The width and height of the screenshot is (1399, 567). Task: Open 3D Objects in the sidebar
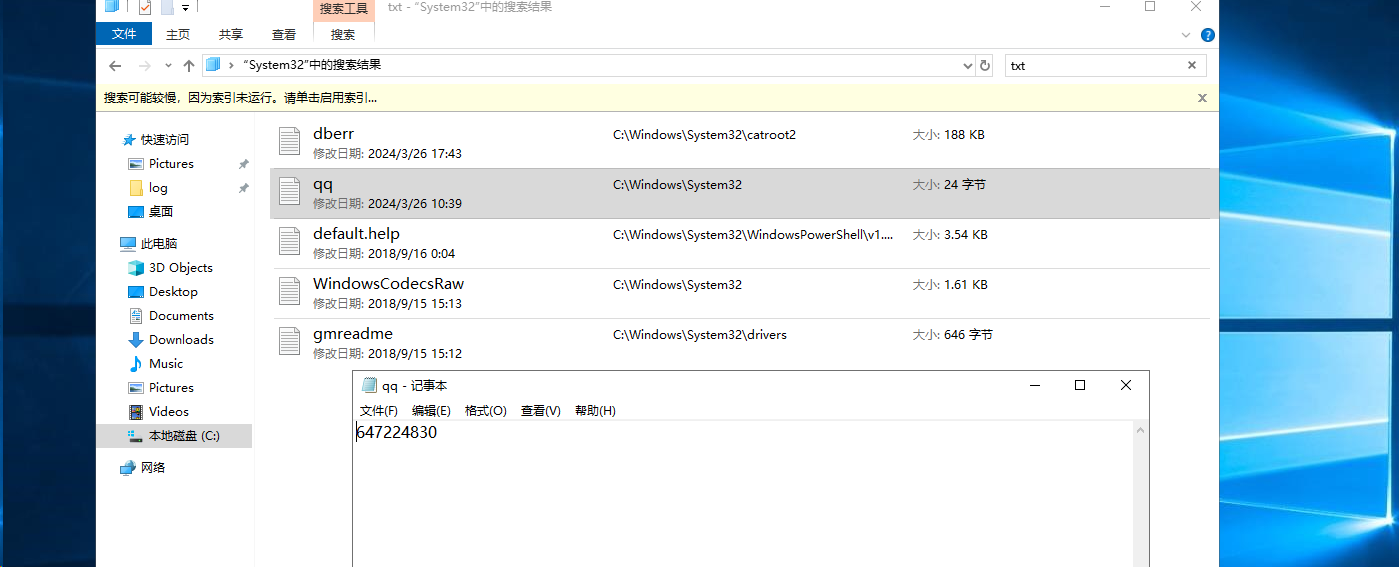click(x=181, y=268)
